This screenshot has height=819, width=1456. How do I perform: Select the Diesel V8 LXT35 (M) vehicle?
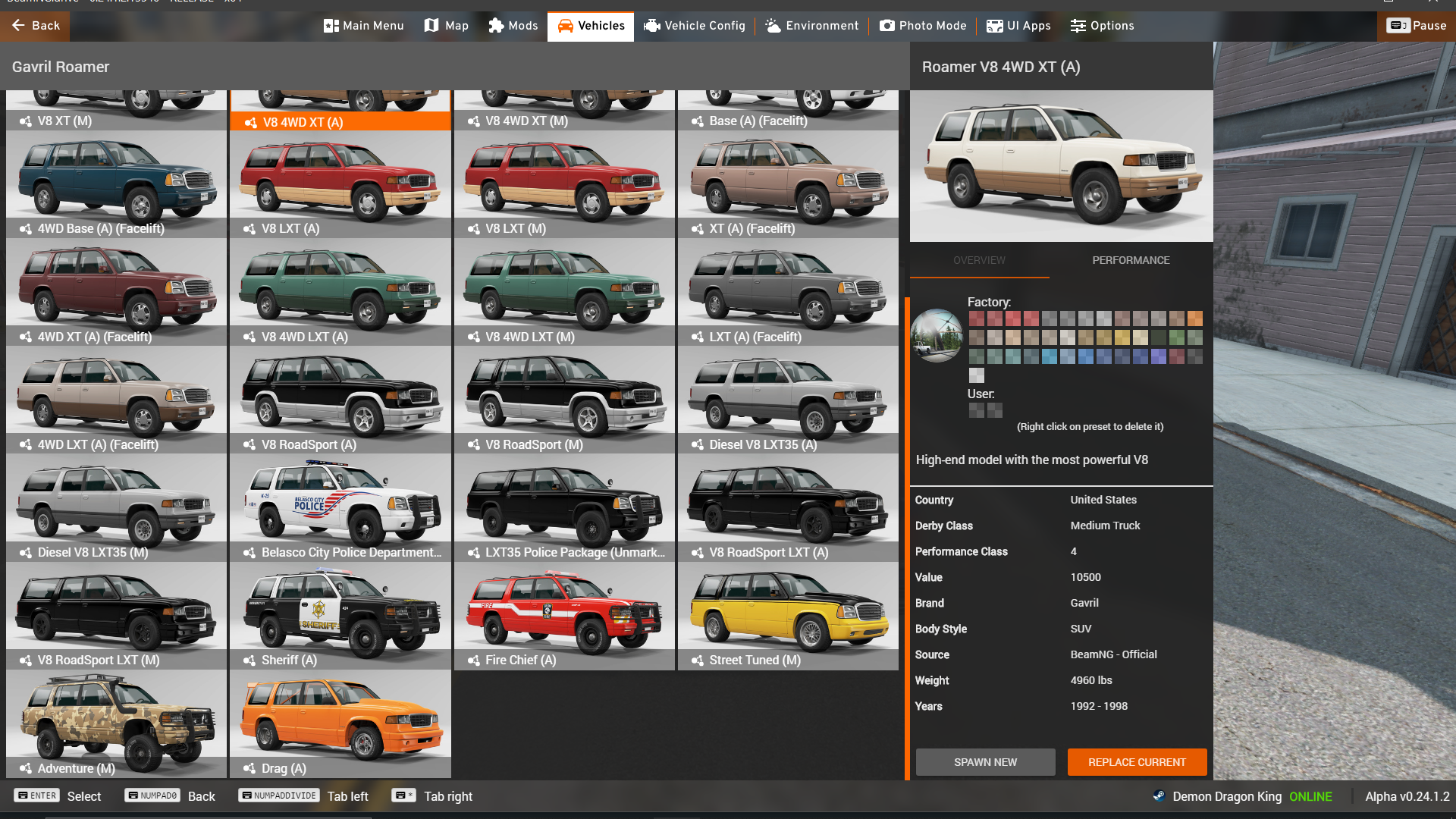tap(116, 508)
